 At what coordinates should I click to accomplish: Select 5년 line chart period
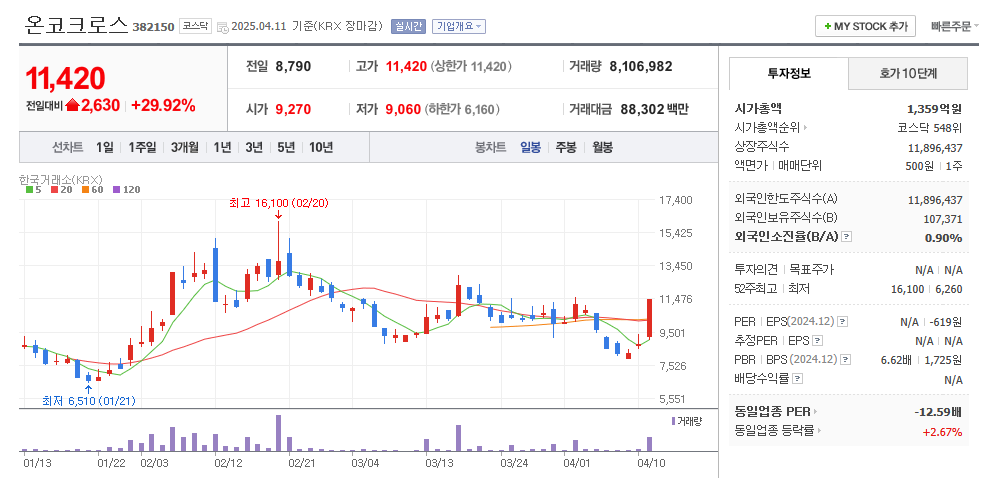(286, 148)
